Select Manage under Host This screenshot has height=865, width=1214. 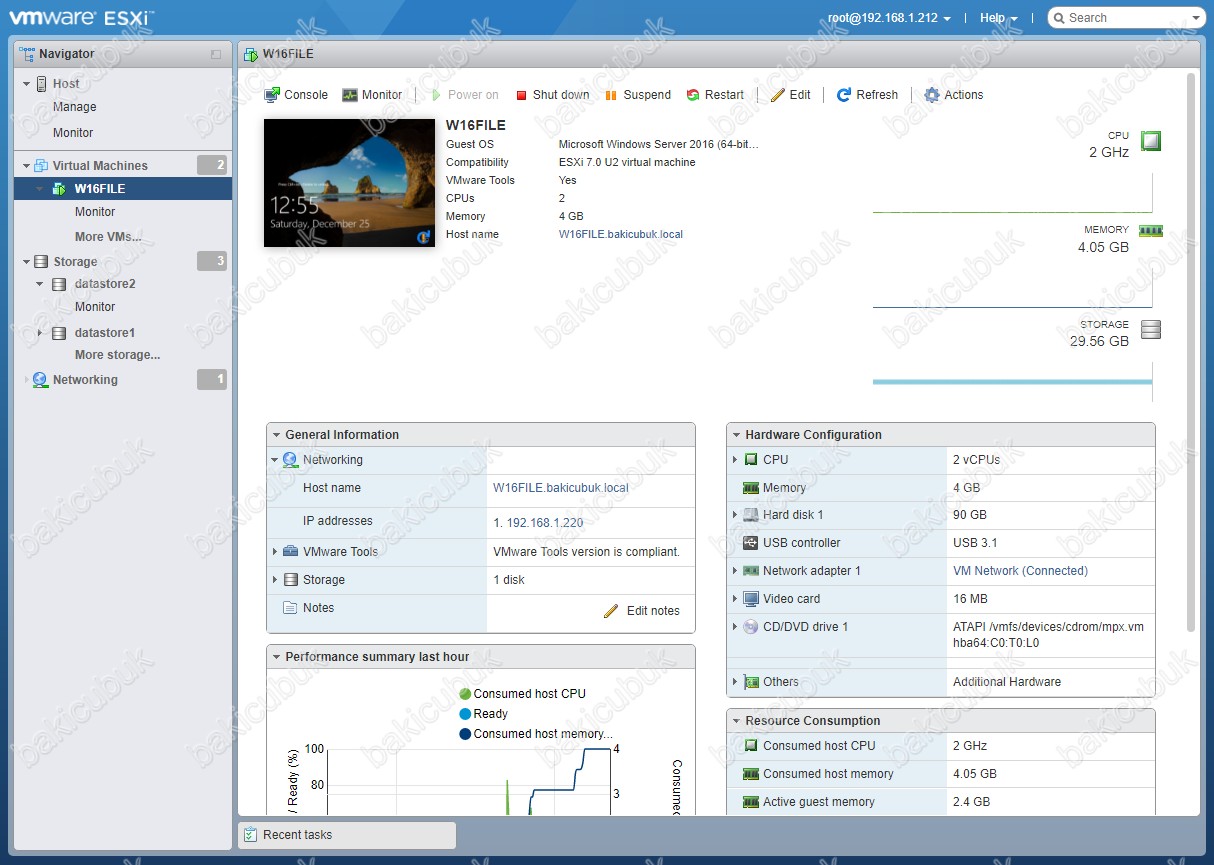75,107
